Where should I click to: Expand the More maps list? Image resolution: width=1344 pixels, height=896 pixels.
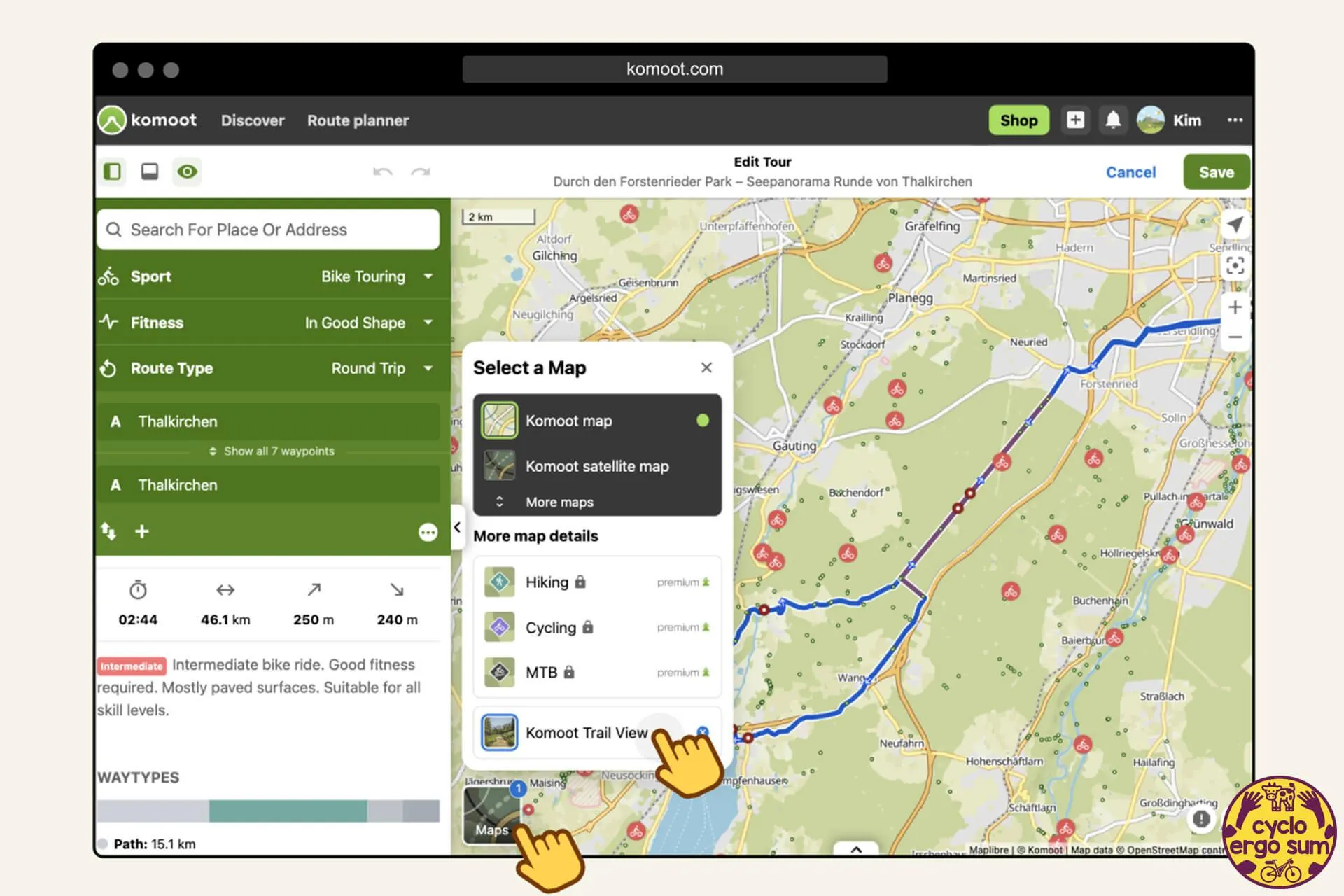(x=560, y=502)
